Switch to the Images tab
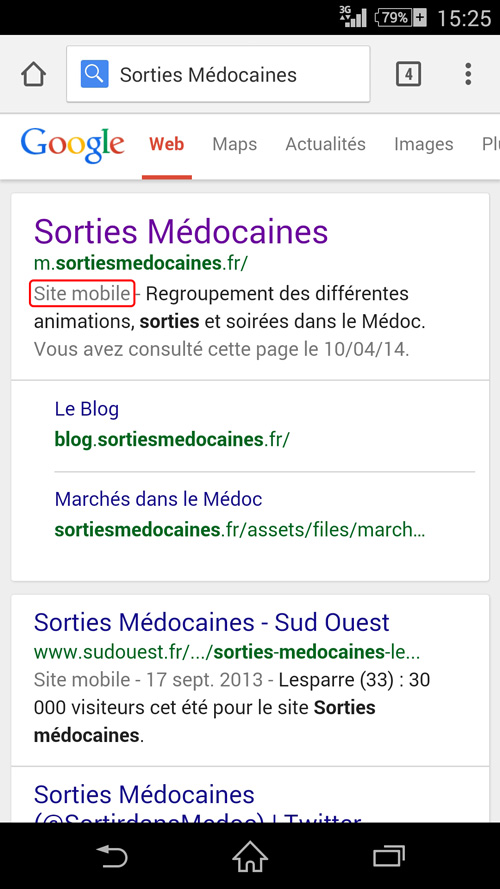 point(423,145)
